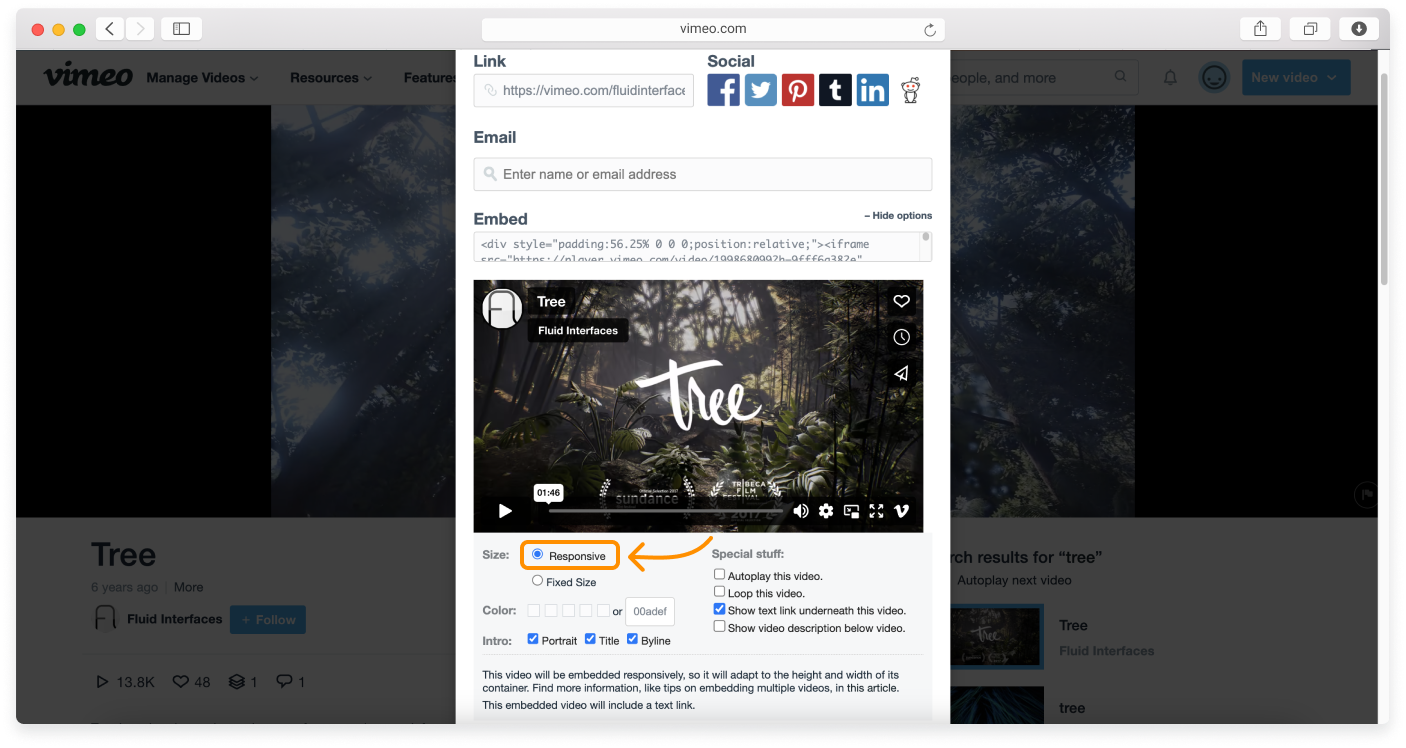
Task: Open the player settings gear
Action: [826, 510]
